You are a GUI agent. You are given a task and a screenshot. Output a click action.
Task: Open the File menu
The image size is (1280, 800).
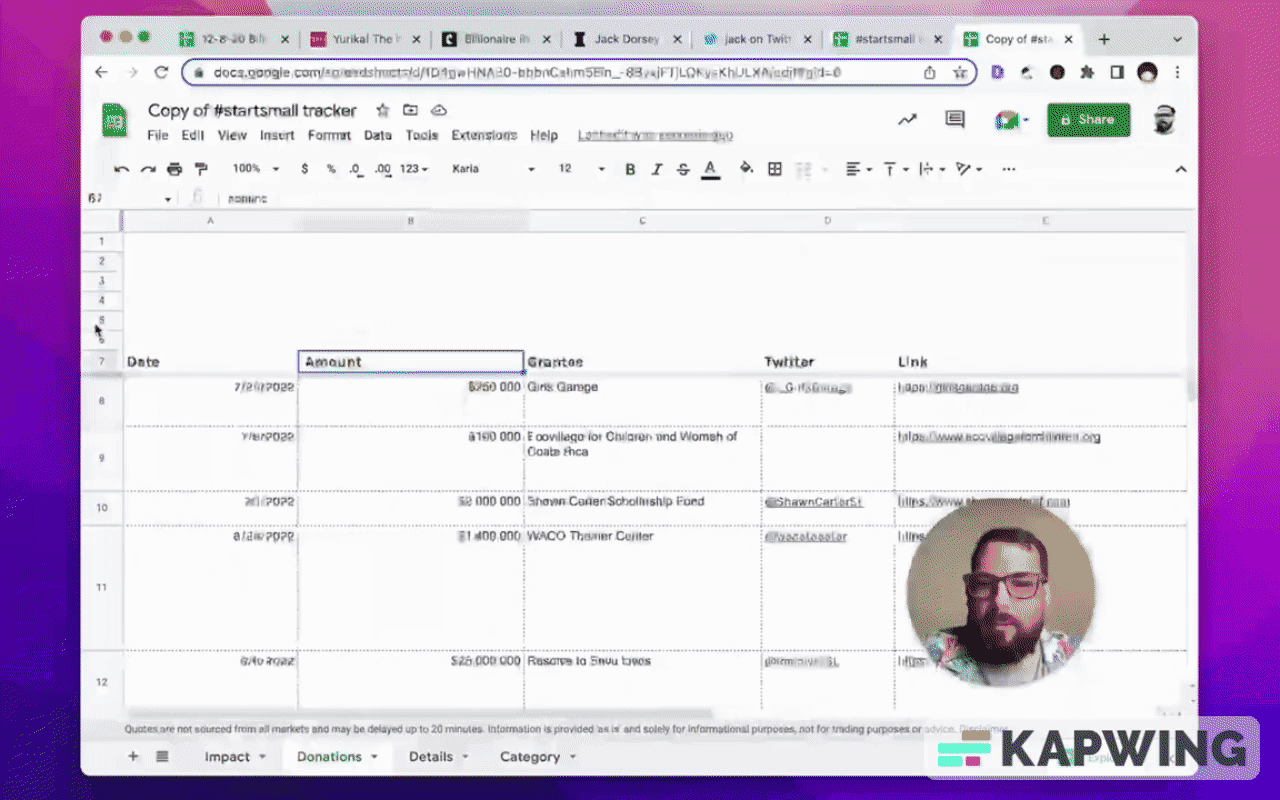point(158,135)
